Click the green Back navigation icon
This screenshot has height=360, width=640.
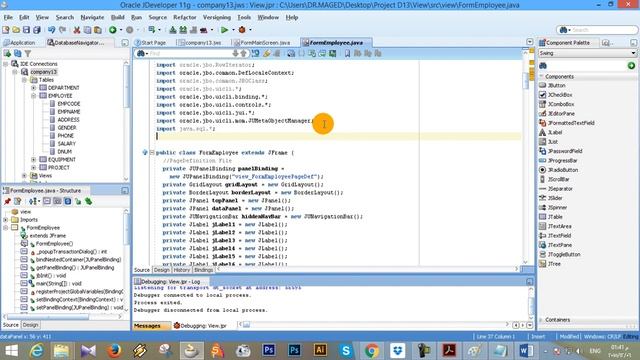point(113,30)
